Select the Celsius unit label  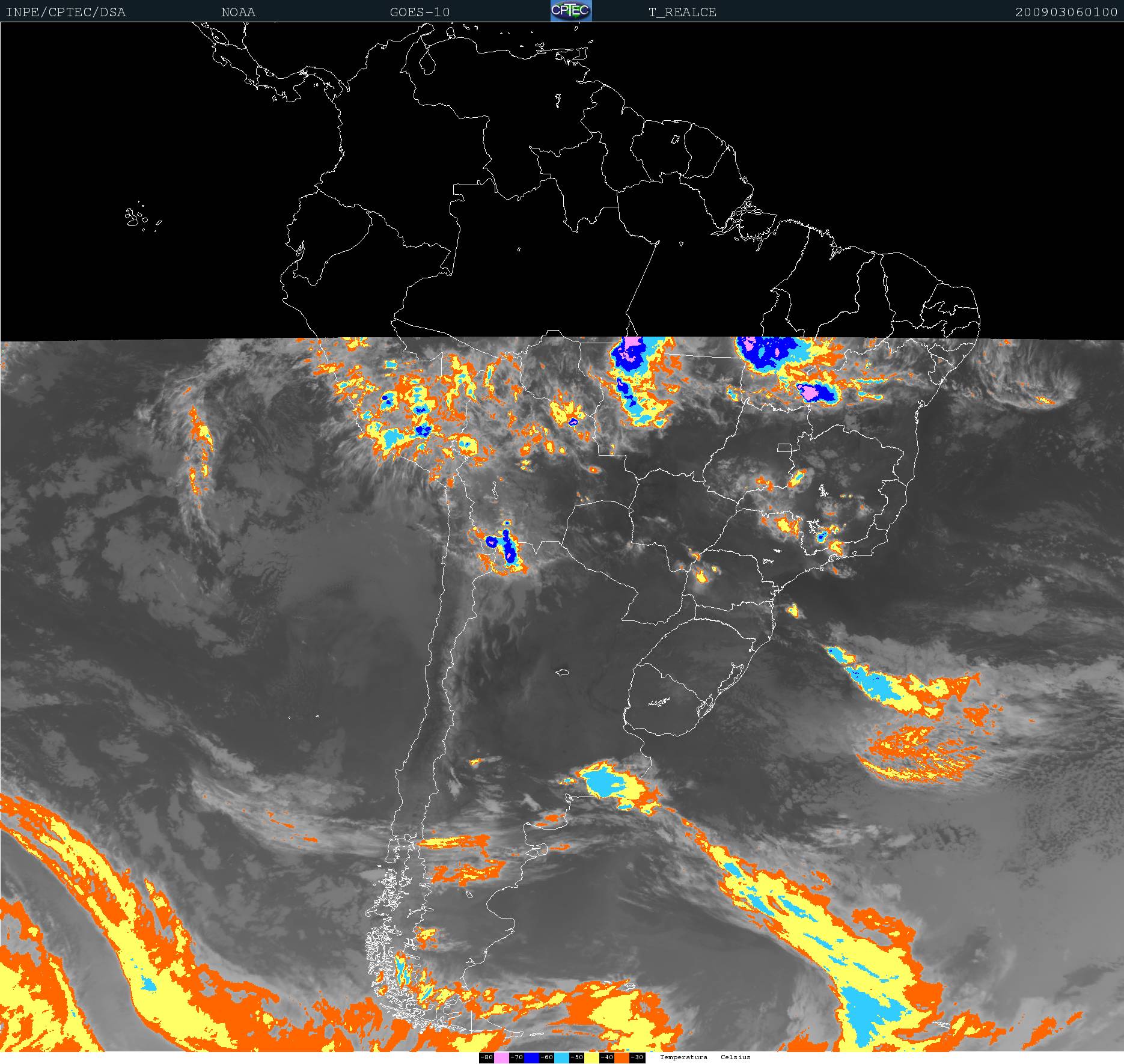click(736, 1057)
